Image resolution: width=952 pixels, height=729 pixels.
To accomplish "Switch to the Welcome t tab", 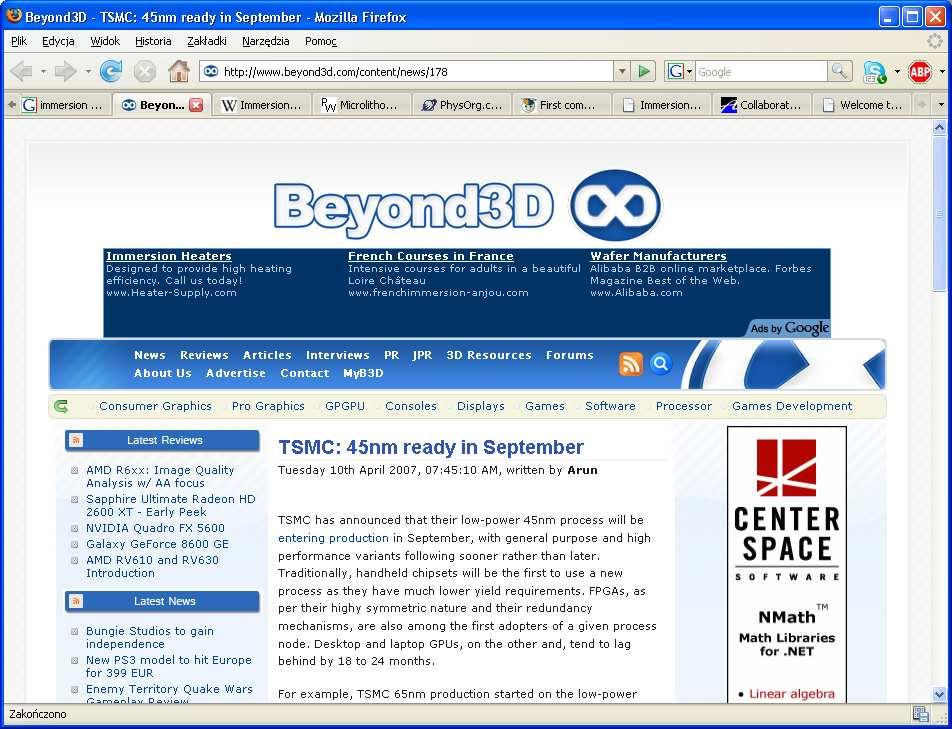I will 863,105.
